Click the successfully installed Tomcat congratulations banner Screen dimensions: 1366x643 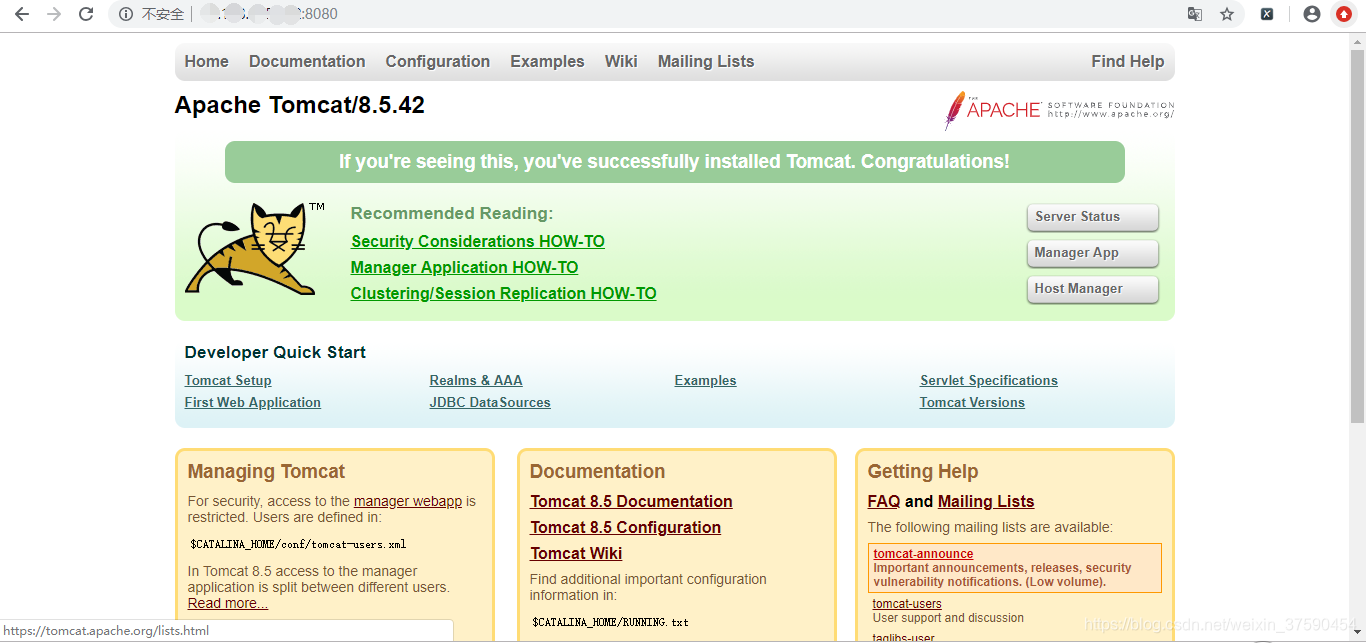[675, 162]
